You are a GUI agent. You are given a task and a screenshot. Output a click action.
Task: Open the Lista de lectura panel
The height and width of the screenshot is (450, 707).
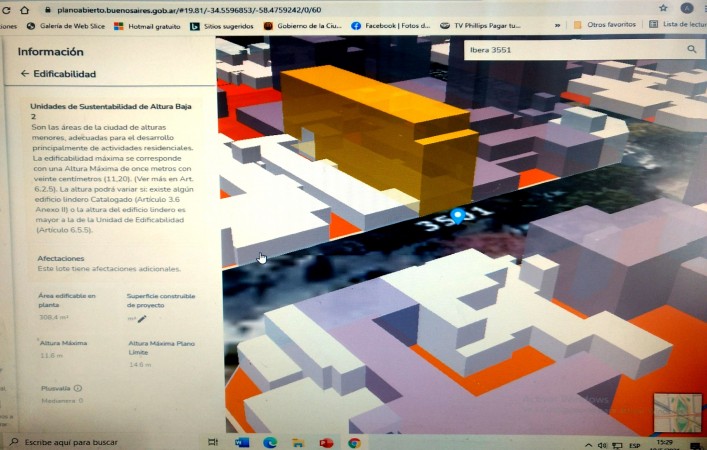click(685, 24)
